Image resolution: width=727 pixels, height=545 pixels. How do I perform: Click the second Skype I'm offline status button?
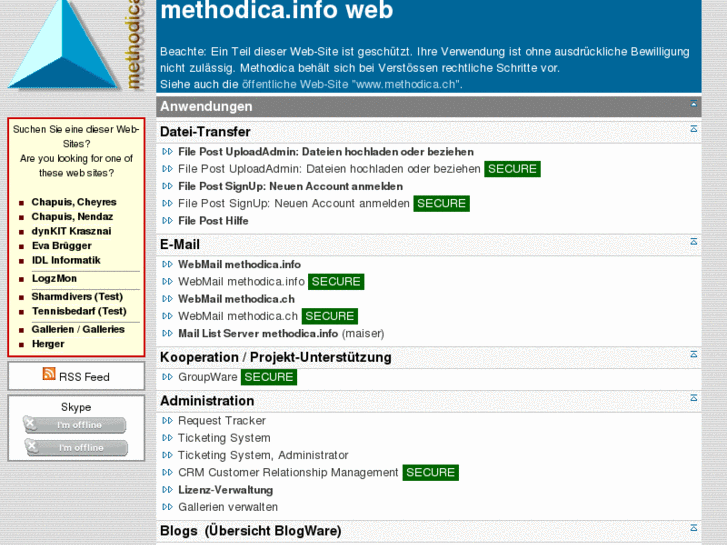76,447
